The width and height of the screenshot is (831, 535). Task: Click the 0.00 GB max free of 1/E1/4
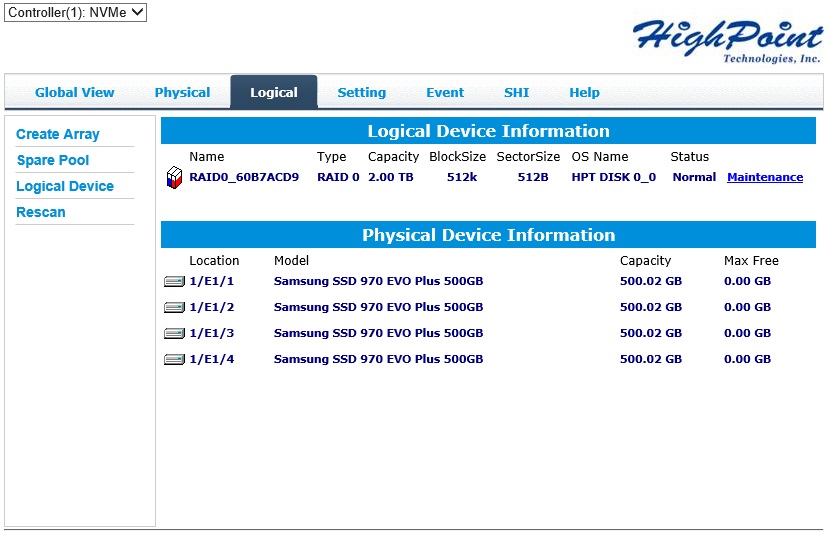pyautogui.click(x=747, y=359)
